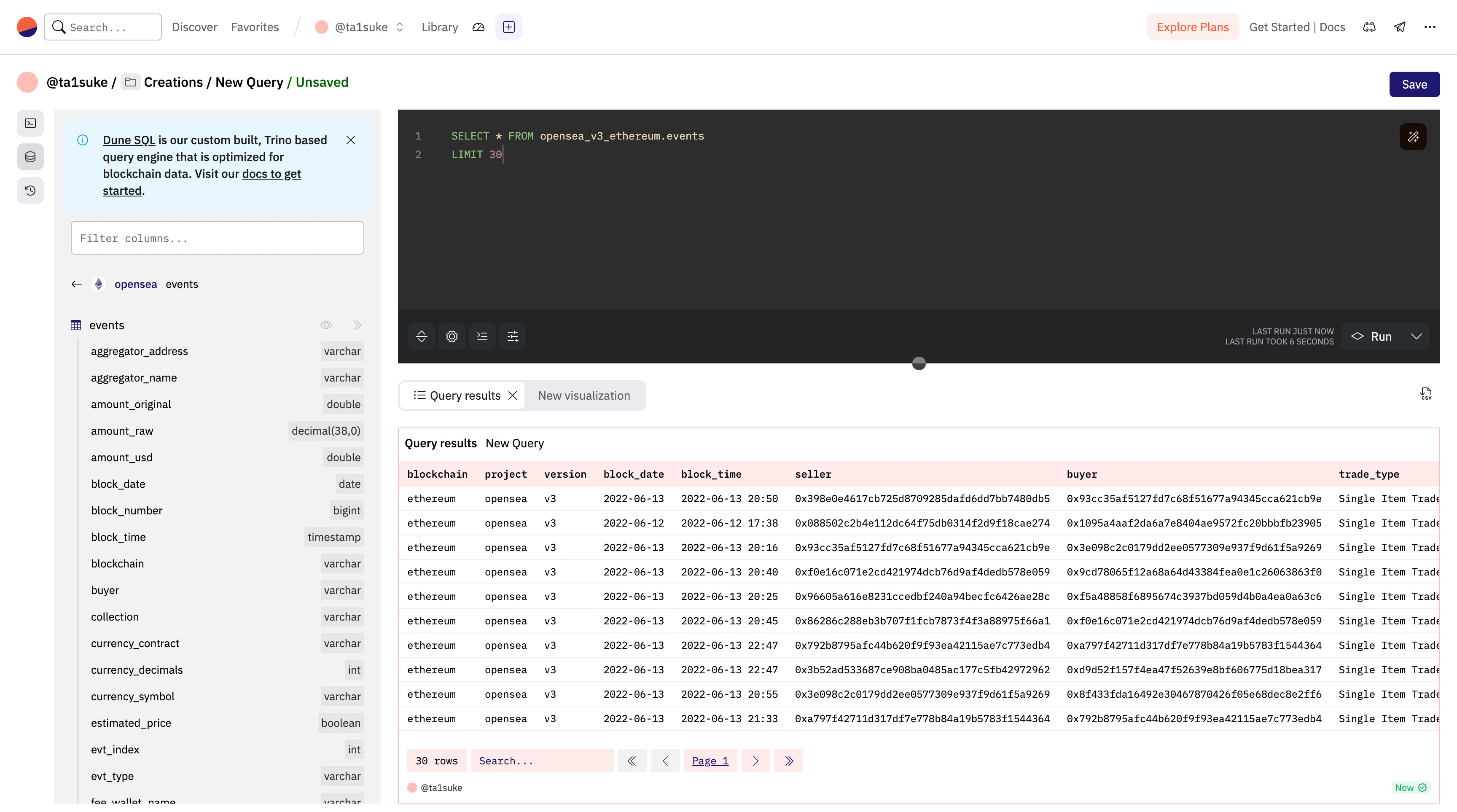Image resolution: width=1457 pixels, height=812 pixels.
Task: Insert events table using the double chevron
Action: 357,325
